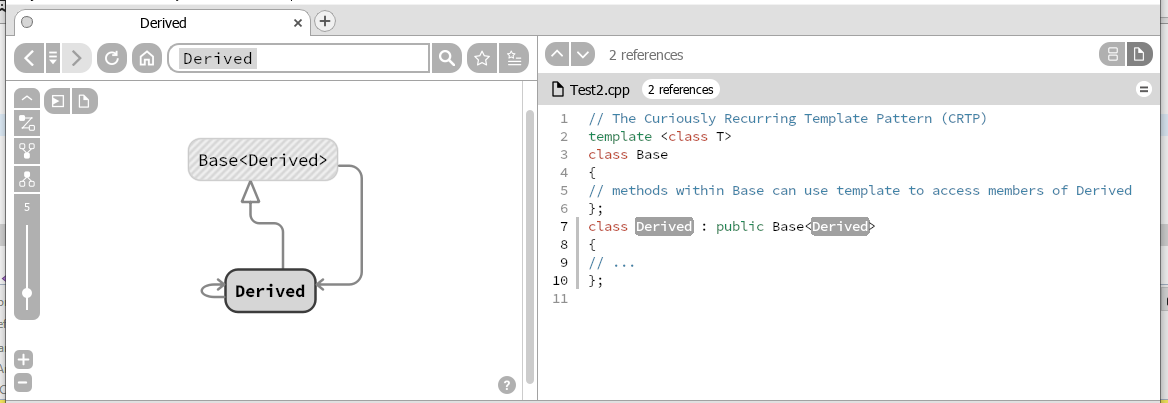1168x403 pixels.
Task: Click highlighted Derived inside Base<Derived>
Action: [840, 226]
